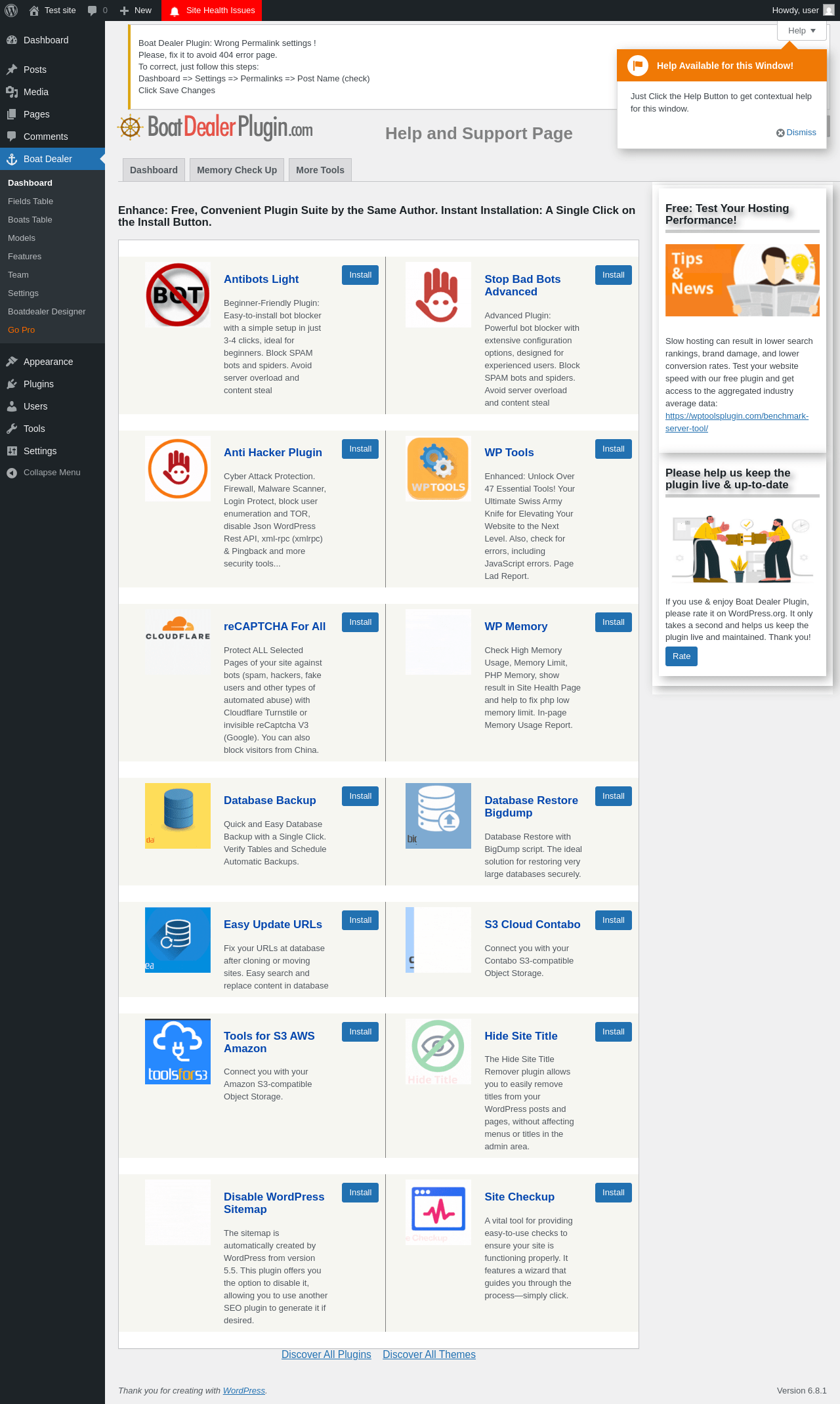Click the Database Backup cylinder icon

pos(178,816)
